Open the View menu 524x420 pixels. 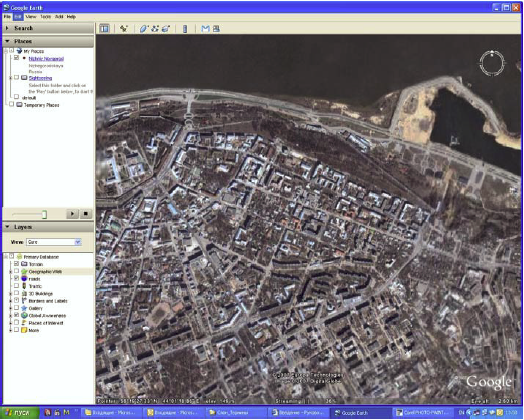tap(31, 16)
